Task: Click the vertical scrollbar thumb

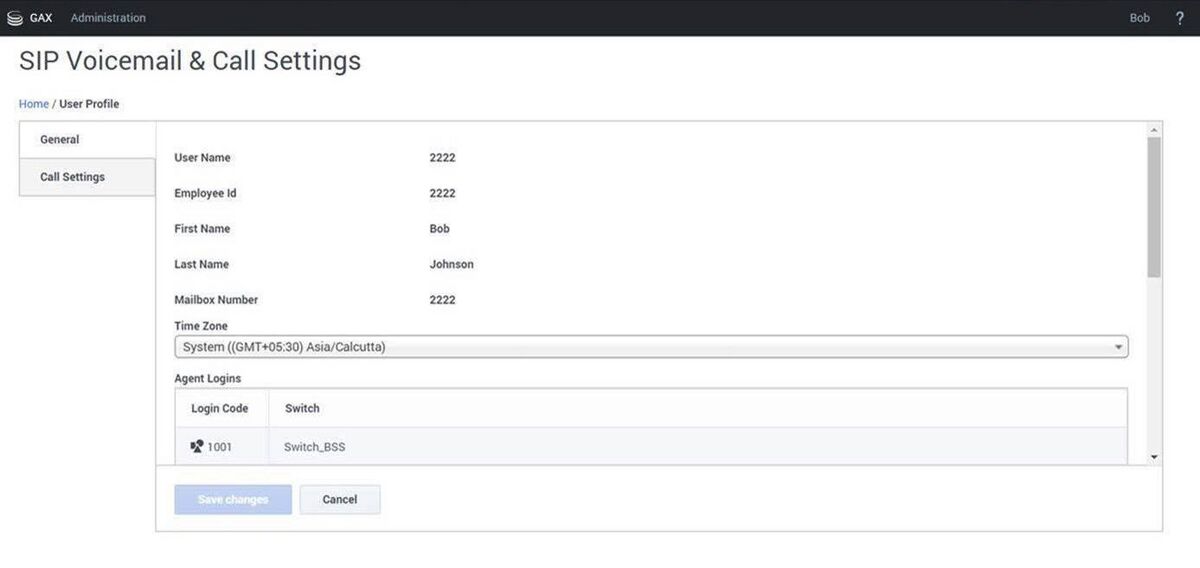Action: 1155,205
